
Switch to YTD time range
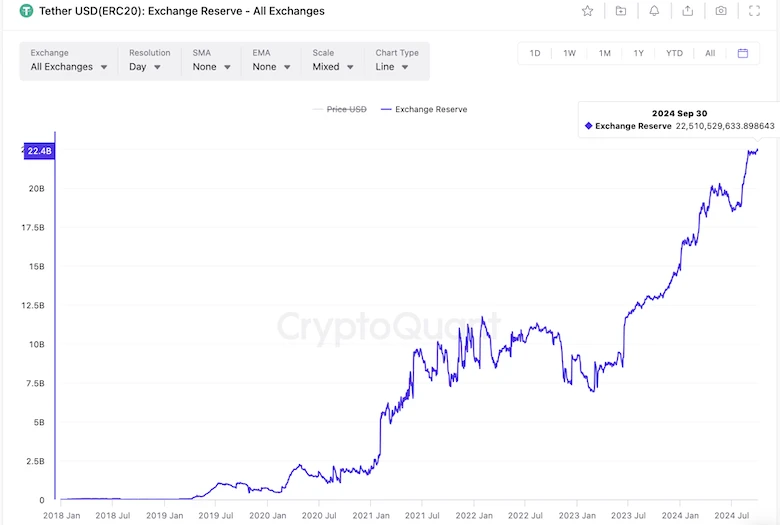pos(674,53)
